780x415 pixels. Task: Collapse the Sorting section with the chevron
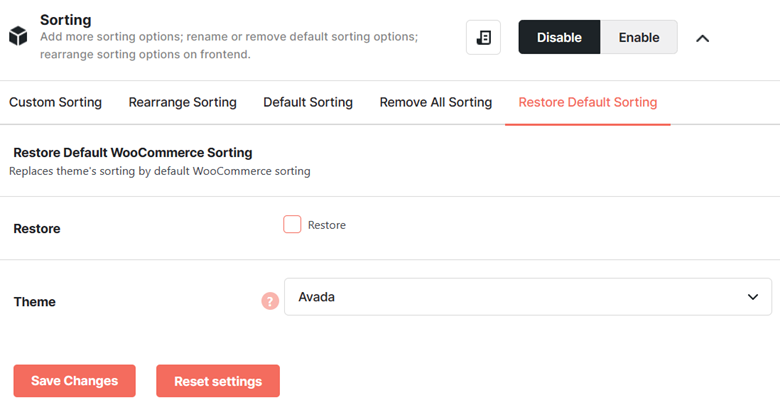[702, 38]
